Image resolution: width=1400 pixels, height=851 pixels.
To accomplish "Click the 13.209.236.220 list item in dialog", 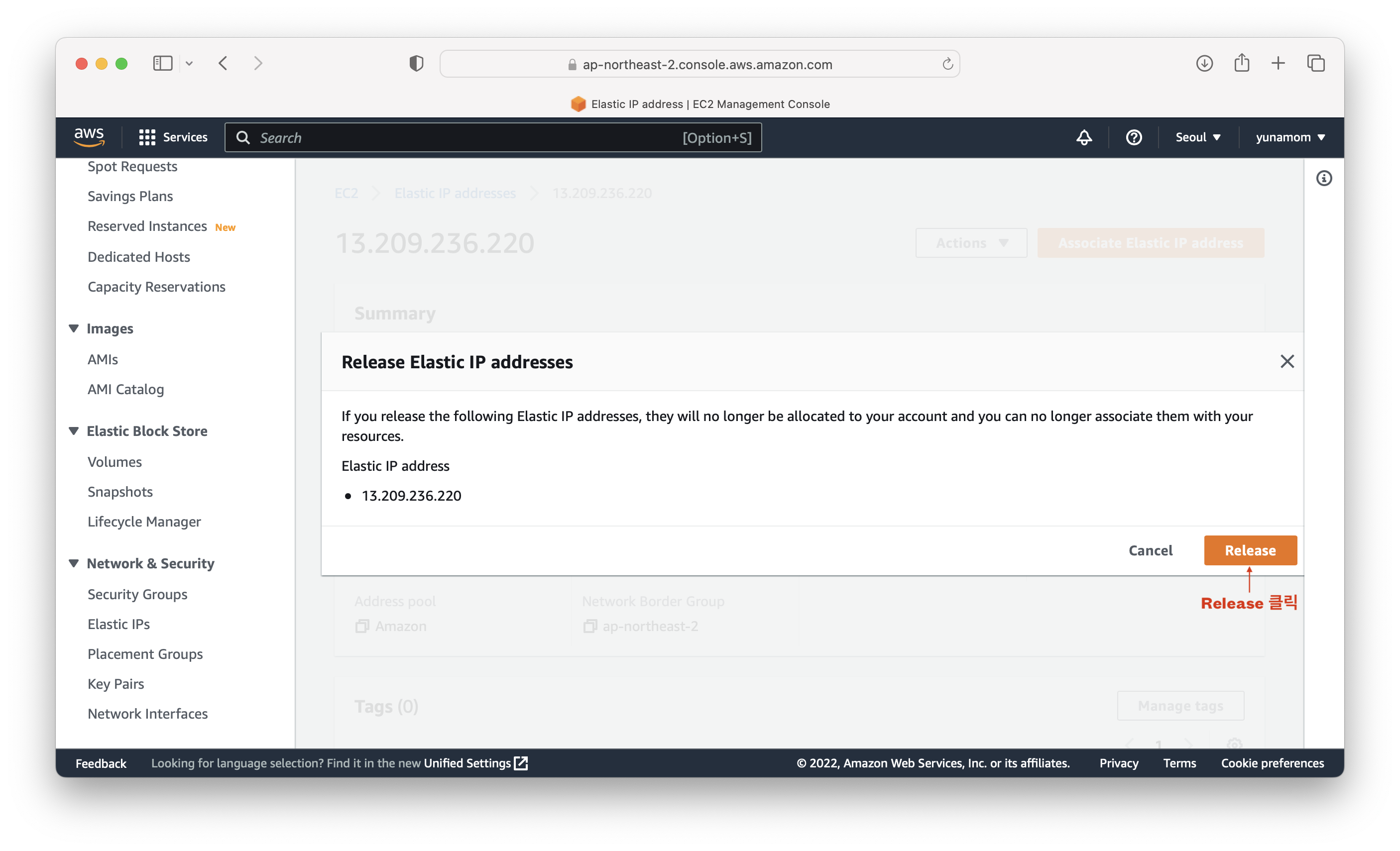I will [411, 495].
